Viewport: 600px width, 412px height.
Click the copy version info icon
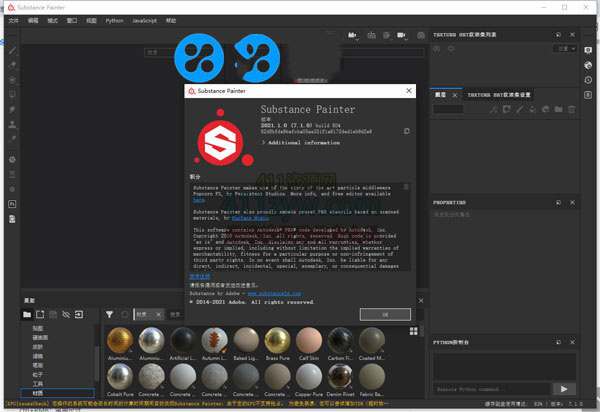pos(406,130)
